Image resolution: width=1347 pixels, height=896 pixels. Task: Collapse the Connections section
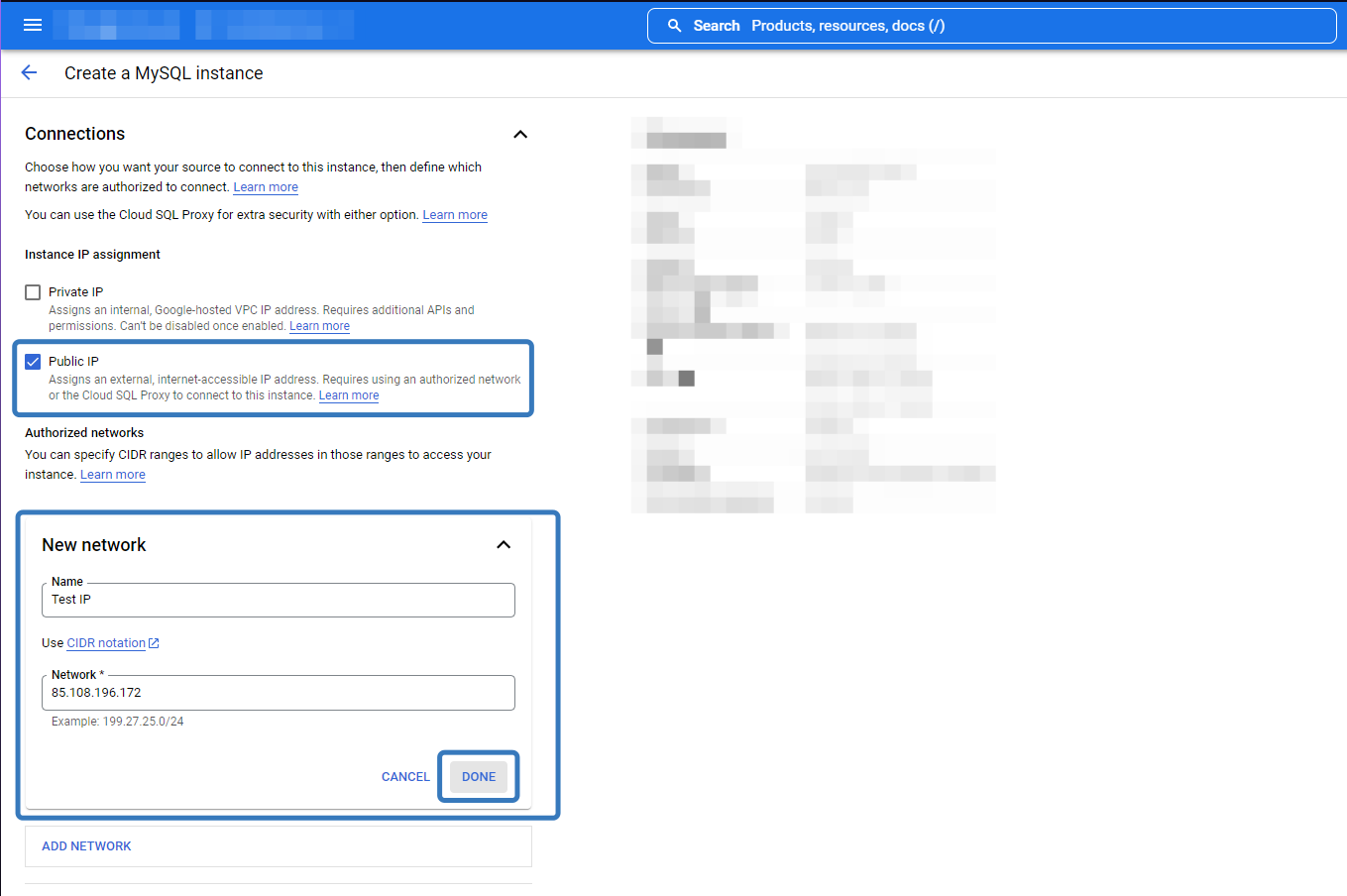[x=520, y=134]
